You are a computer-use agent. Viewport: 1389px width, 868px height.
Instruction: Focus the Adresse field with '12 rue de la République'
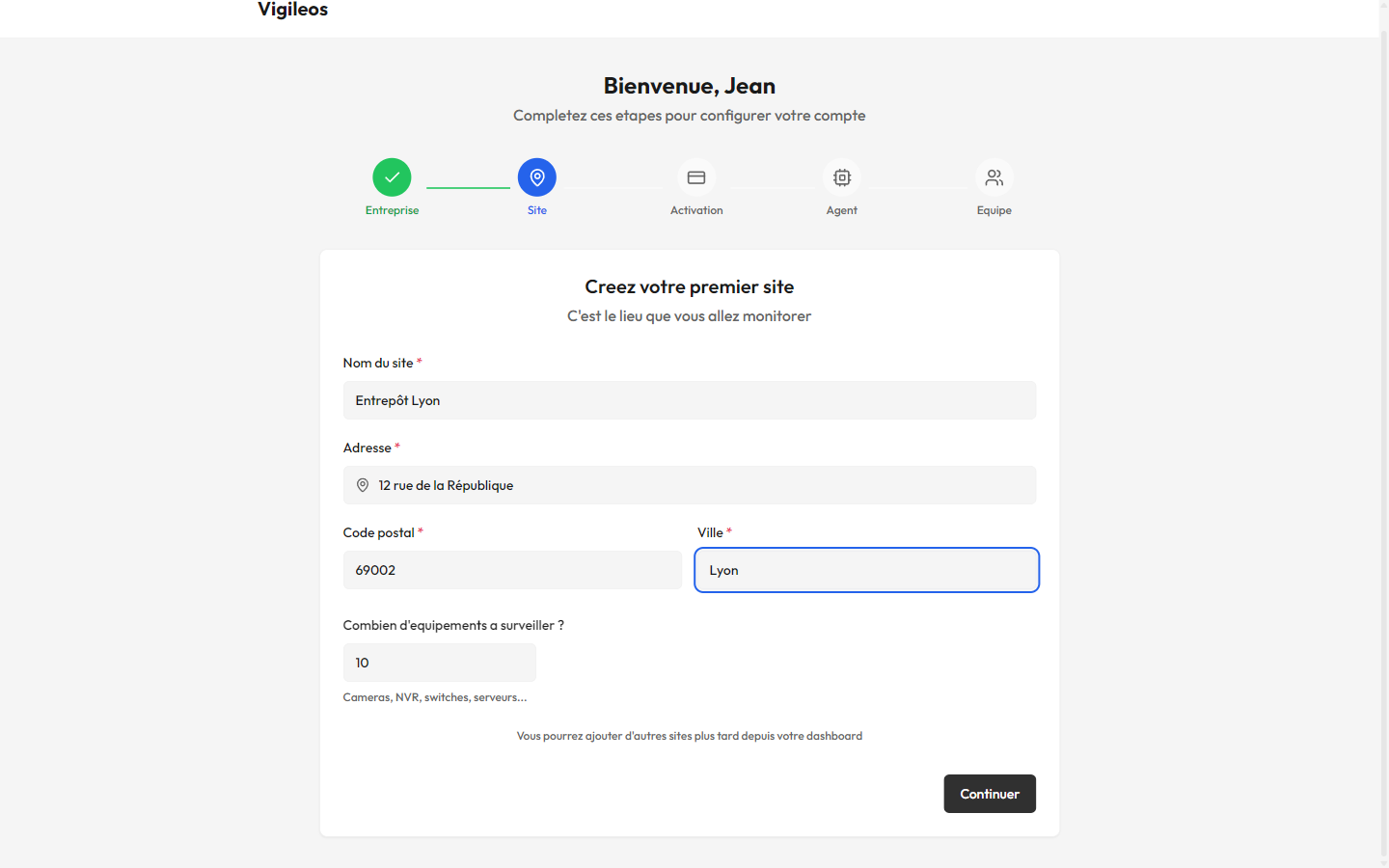690,485
